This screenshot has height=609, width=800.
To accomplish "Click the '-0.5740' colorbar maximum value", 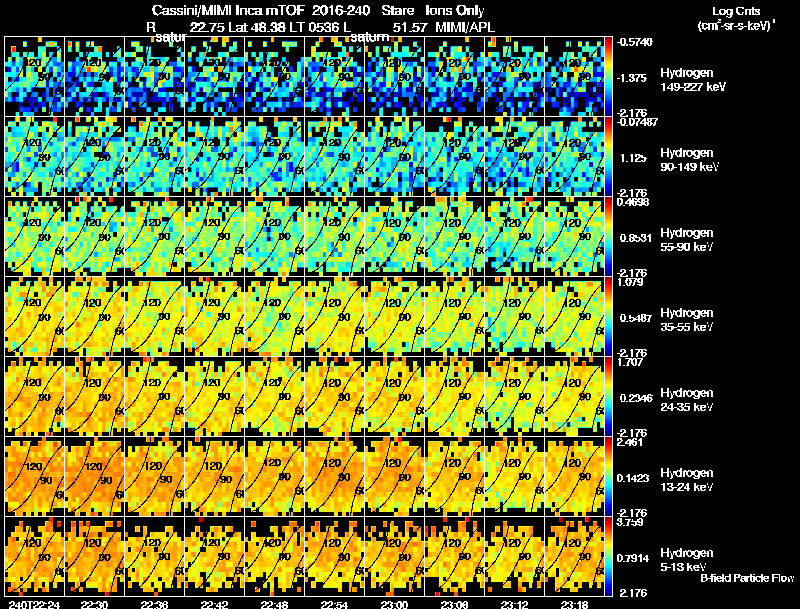I will tap(634, 42).
